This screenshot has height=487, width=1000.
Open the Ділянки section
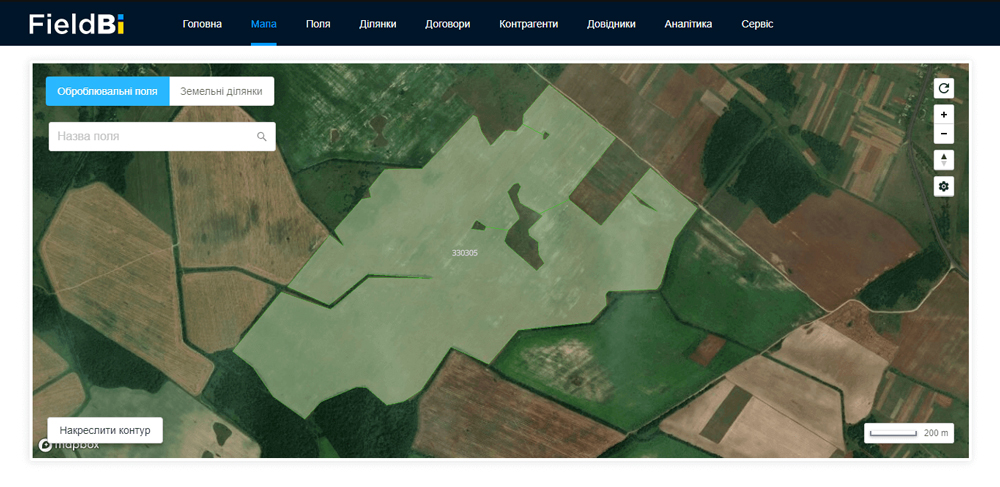378,24
